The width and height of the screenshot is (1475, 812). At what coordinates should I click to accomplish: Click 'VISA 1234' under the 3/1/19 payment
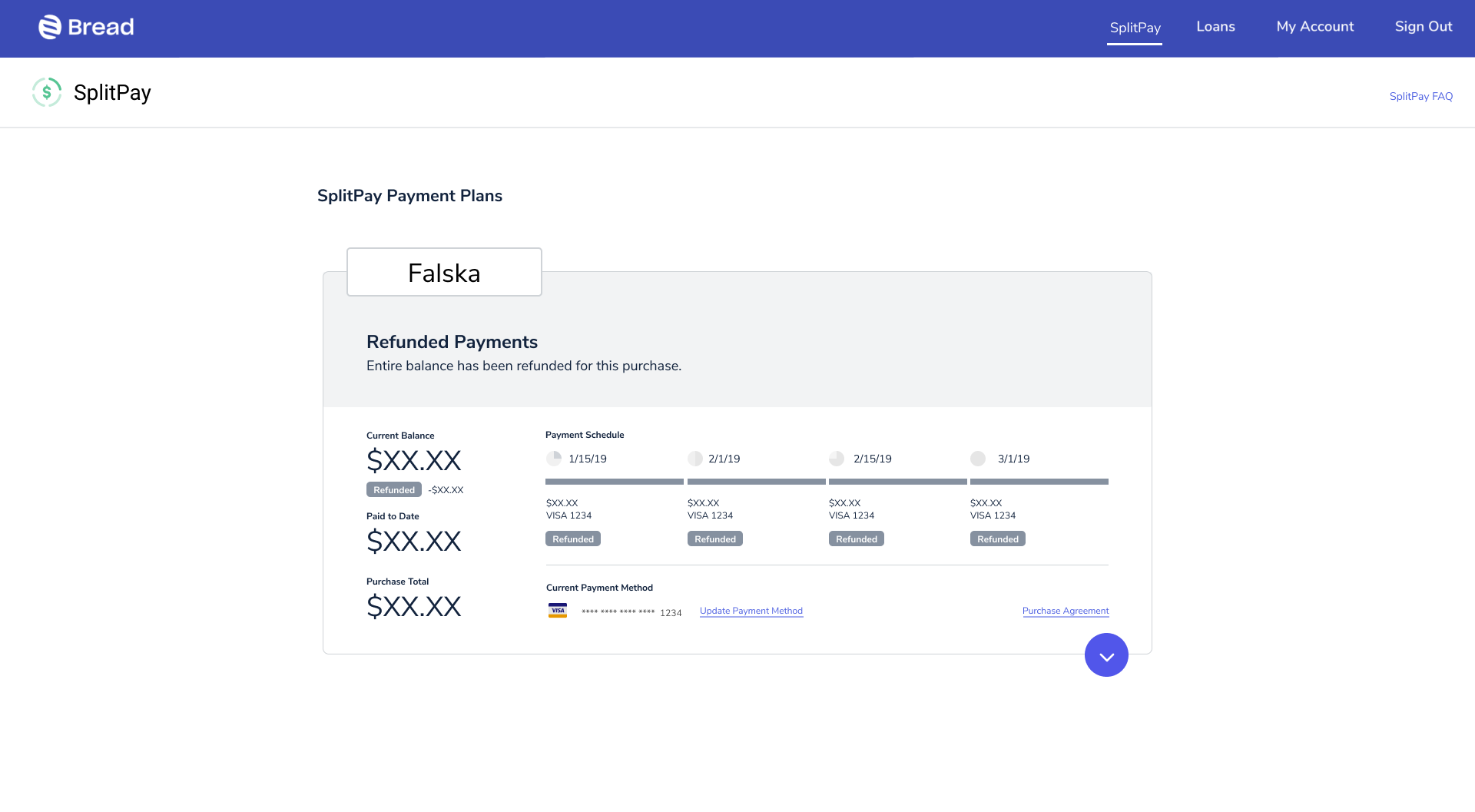coord(993,515)
